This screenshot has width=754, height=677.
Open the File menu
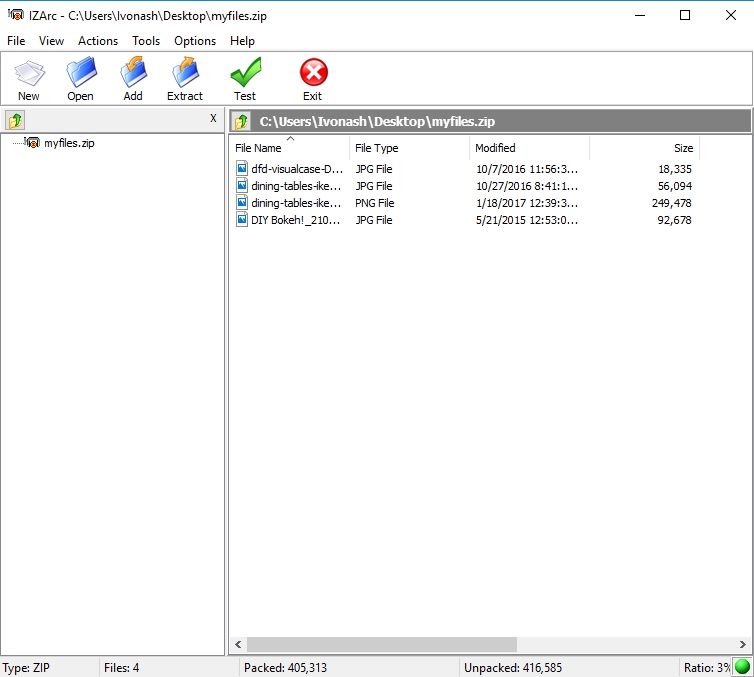click(x=16, y=41)
